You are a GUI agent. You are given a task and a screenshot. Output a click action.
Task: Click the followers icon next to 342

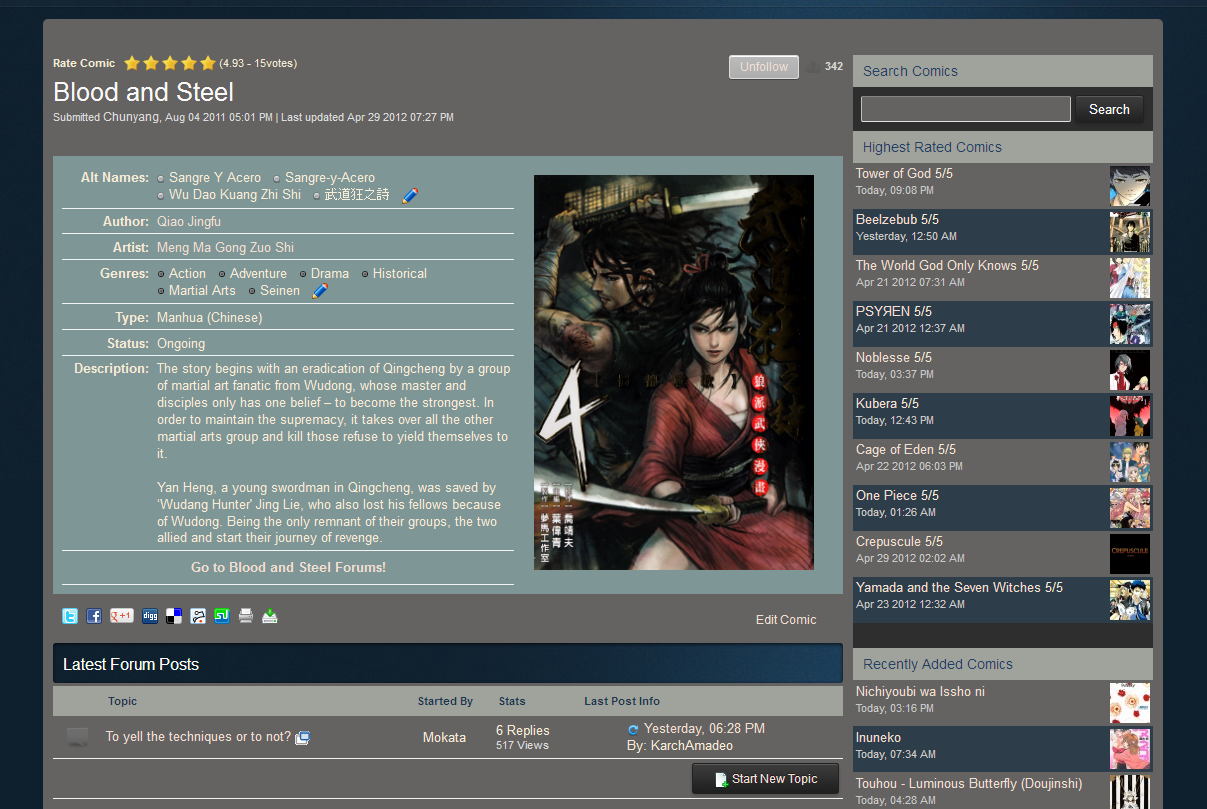(814, 67)
